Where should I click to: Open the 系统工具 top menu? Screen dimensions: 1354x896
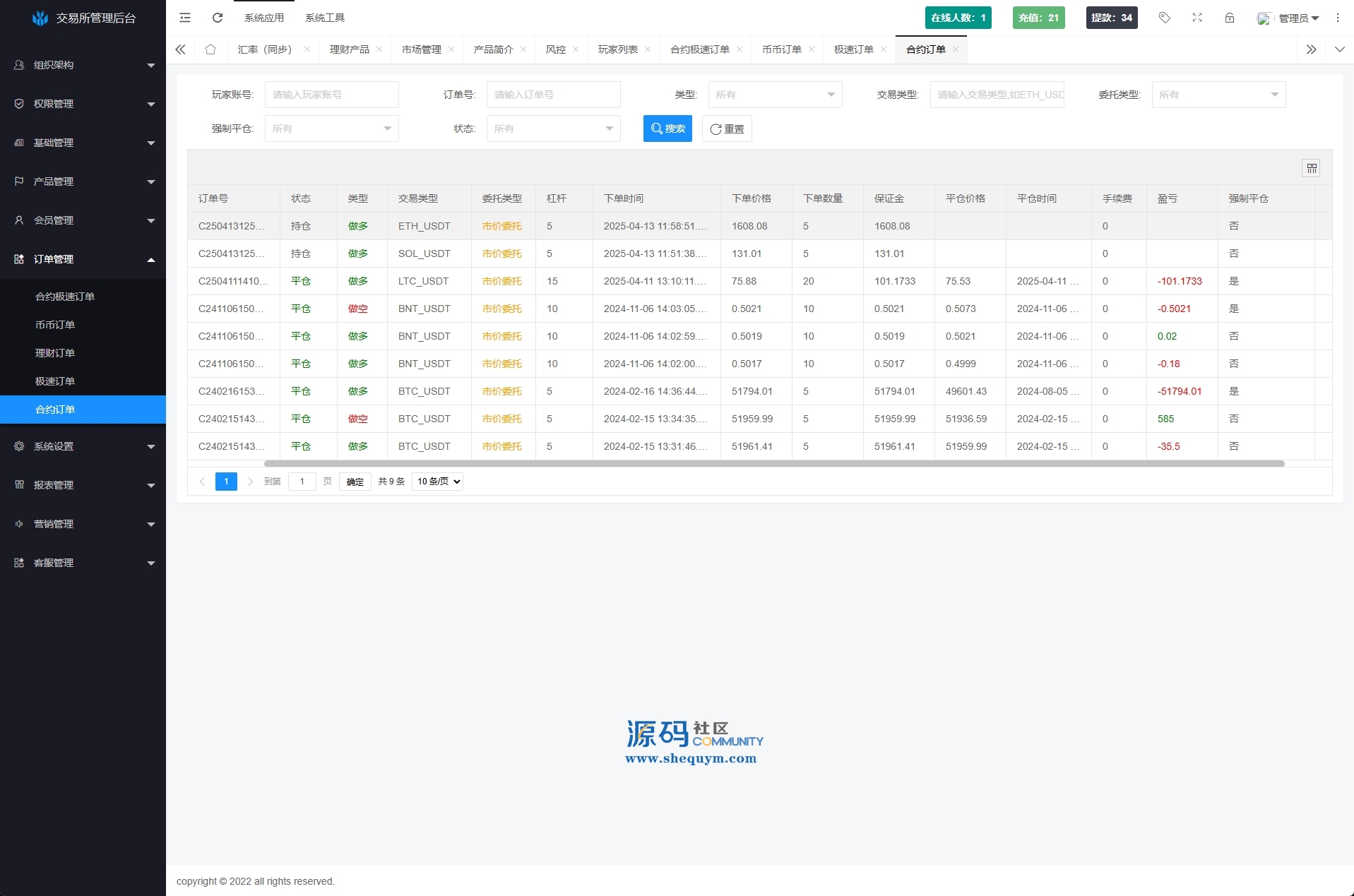pyautogui.click(x=325, y=18)
